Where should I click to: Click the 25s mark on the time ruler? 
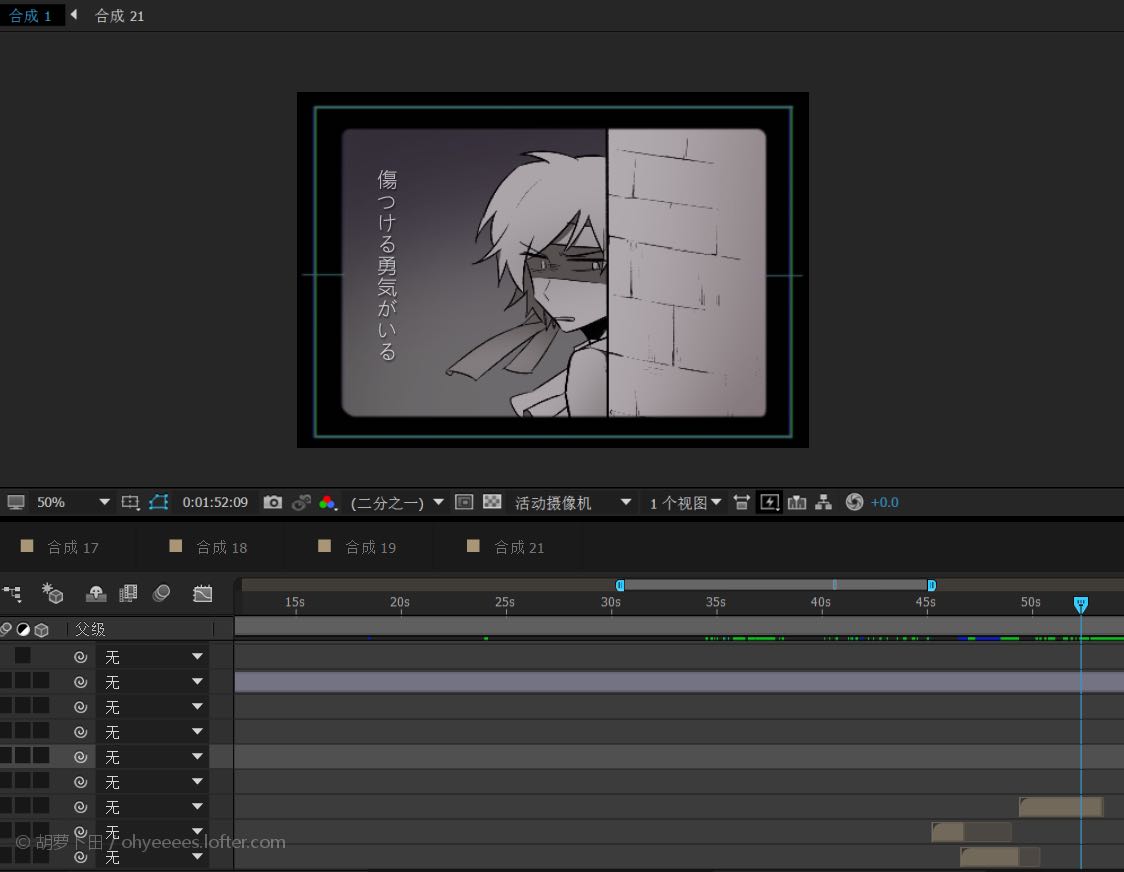pos(505,602)
